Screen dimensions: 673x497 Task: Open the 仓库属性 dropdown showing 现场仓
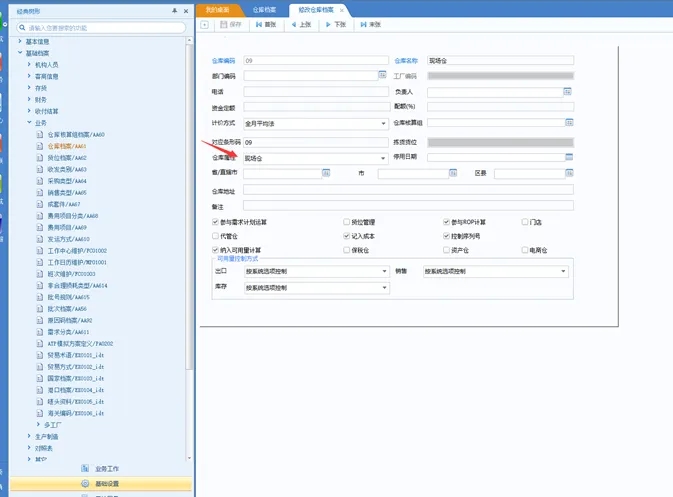[x=383, y=158]
